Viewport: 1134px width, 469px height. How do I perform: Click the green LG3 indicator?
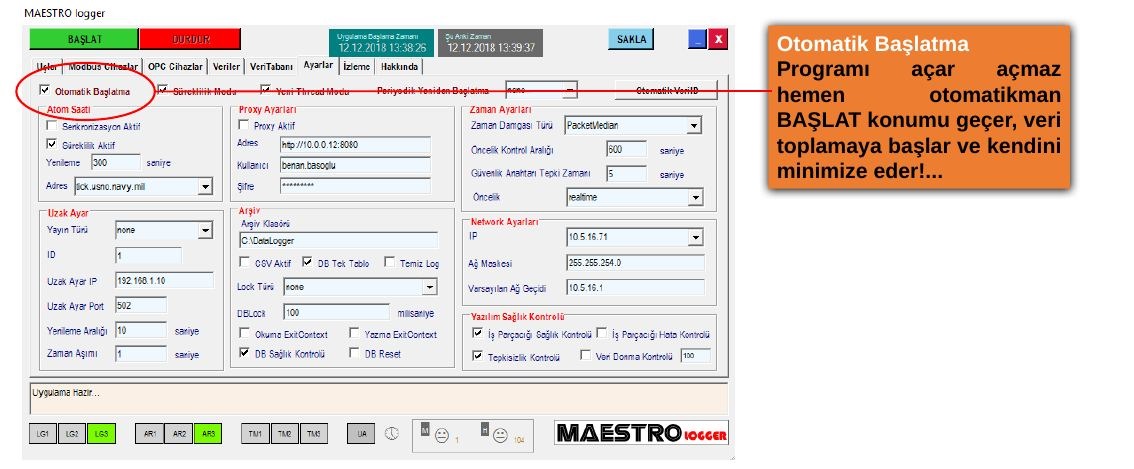tap(101, 434)
